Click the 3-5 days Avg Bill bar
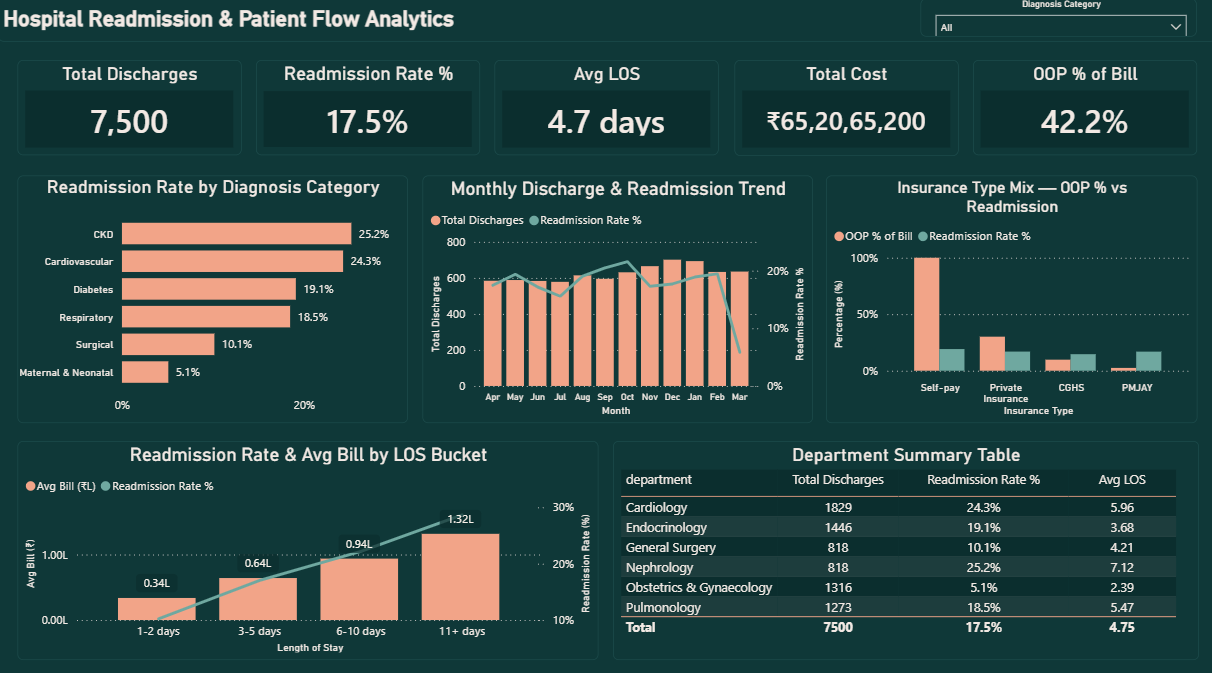1212x673 pixels. tap(258, 599)
